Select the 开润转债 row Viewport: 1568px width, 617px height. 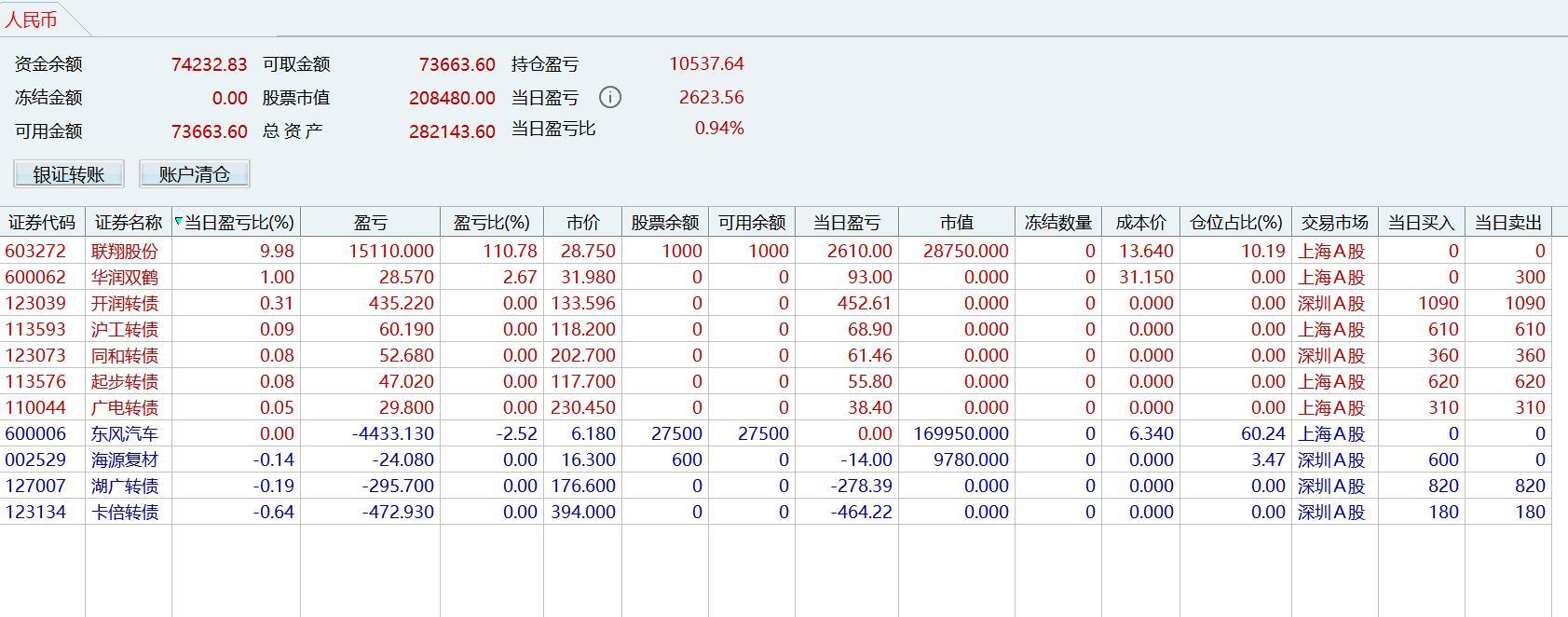click(x=775, y=303)
